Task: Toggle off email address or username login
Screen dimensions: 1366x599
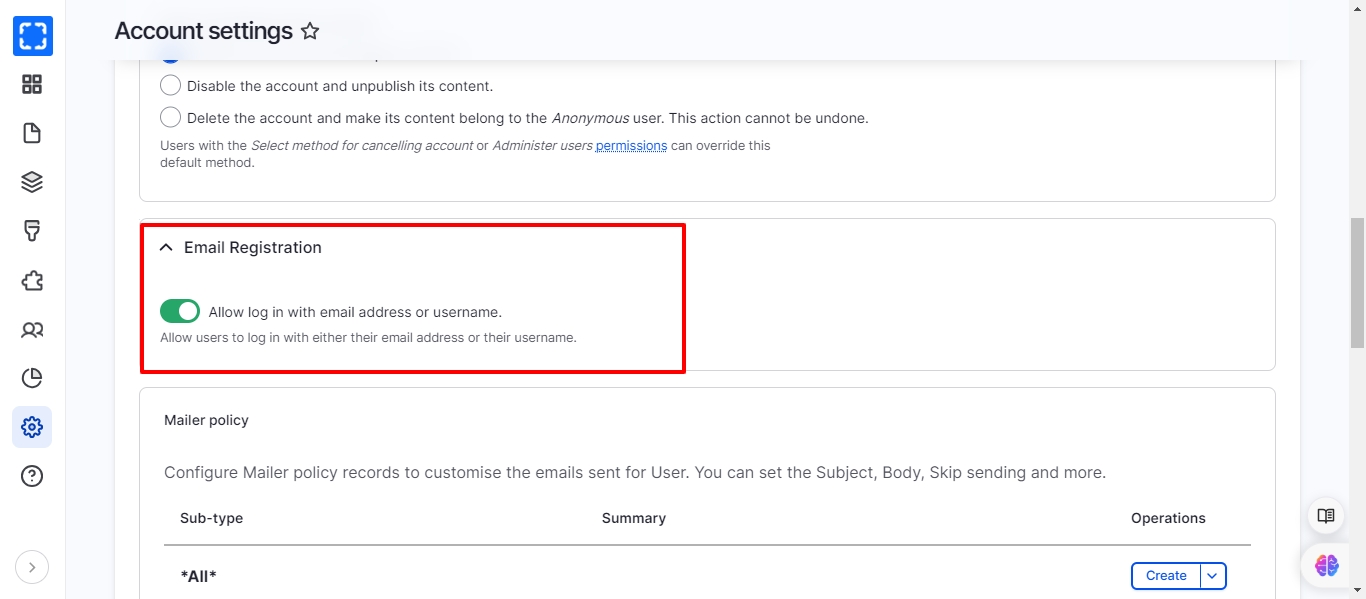Action: click(x=180, y=312)
